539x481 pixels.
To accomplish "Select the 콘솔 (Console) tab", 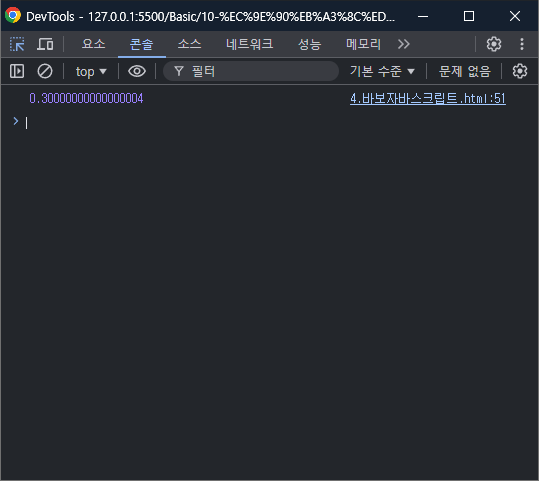I will tap(141, 44).
